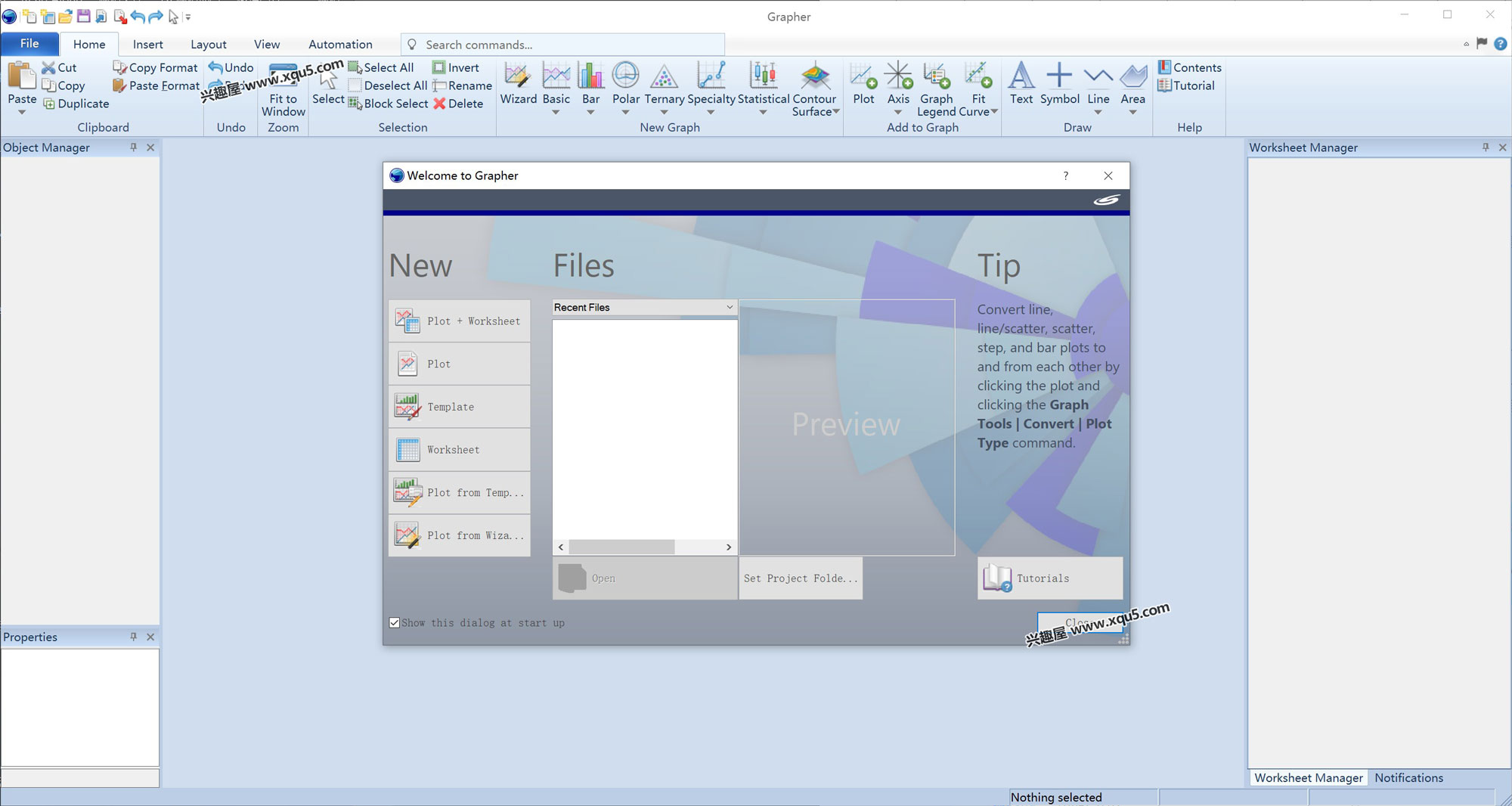
Task: Click Fit to Window zoom
Action: (x=283, y=89)
